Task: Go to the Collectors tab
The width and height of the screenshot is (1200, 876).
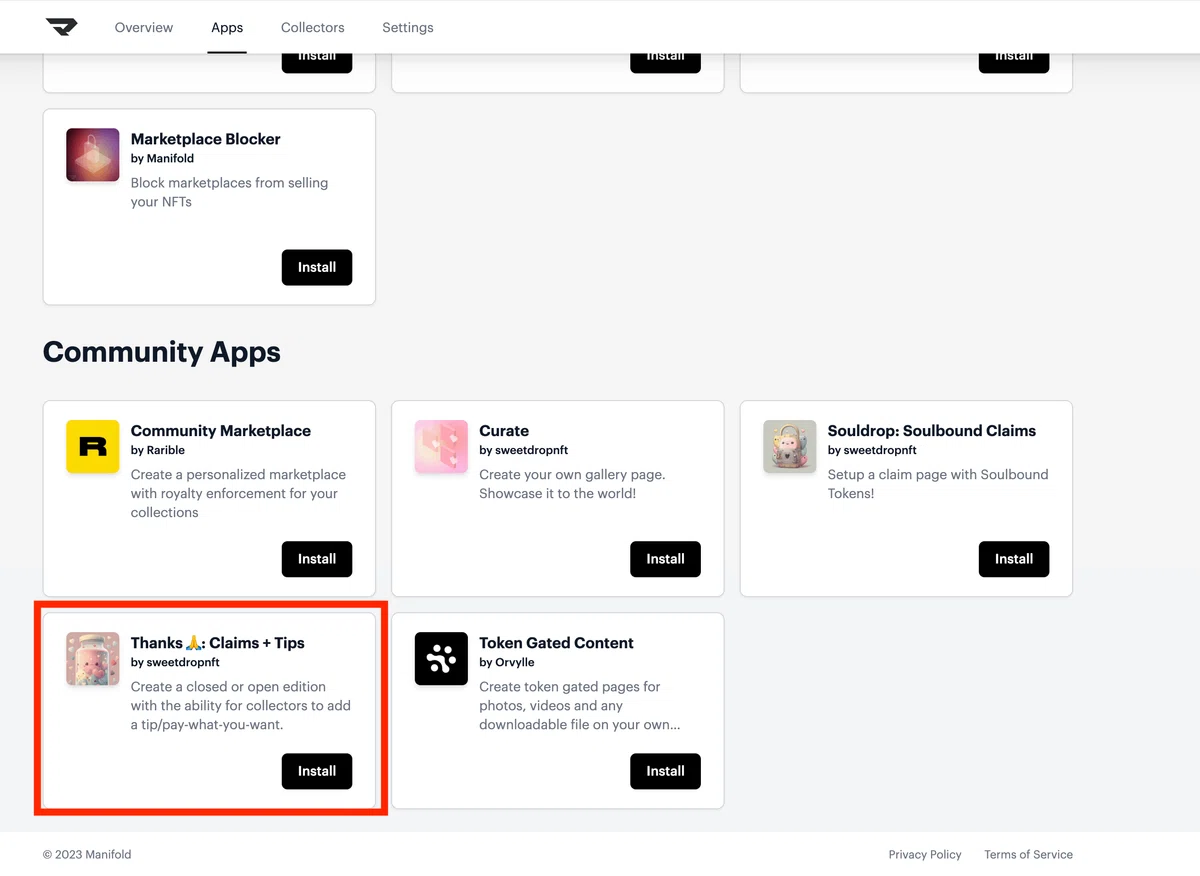Action: [x=313, y=27]
